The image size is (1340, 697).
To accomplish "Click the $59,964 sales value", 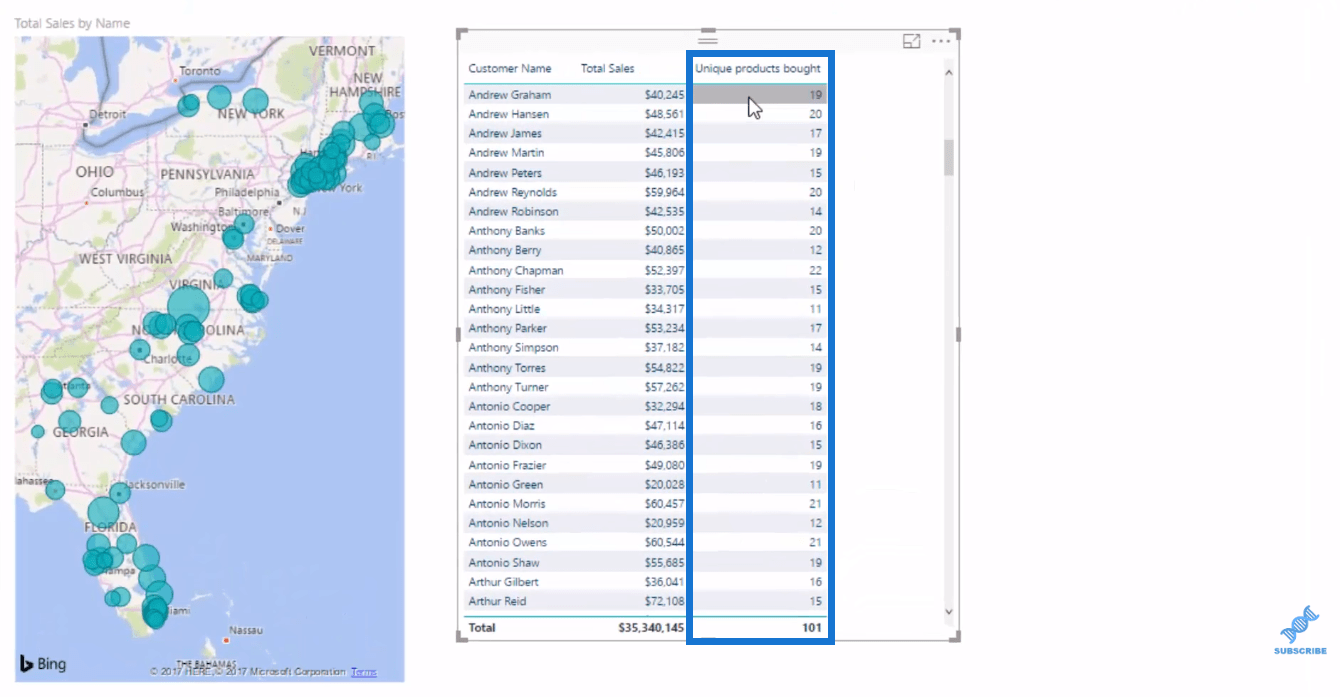I will [664, 192].
